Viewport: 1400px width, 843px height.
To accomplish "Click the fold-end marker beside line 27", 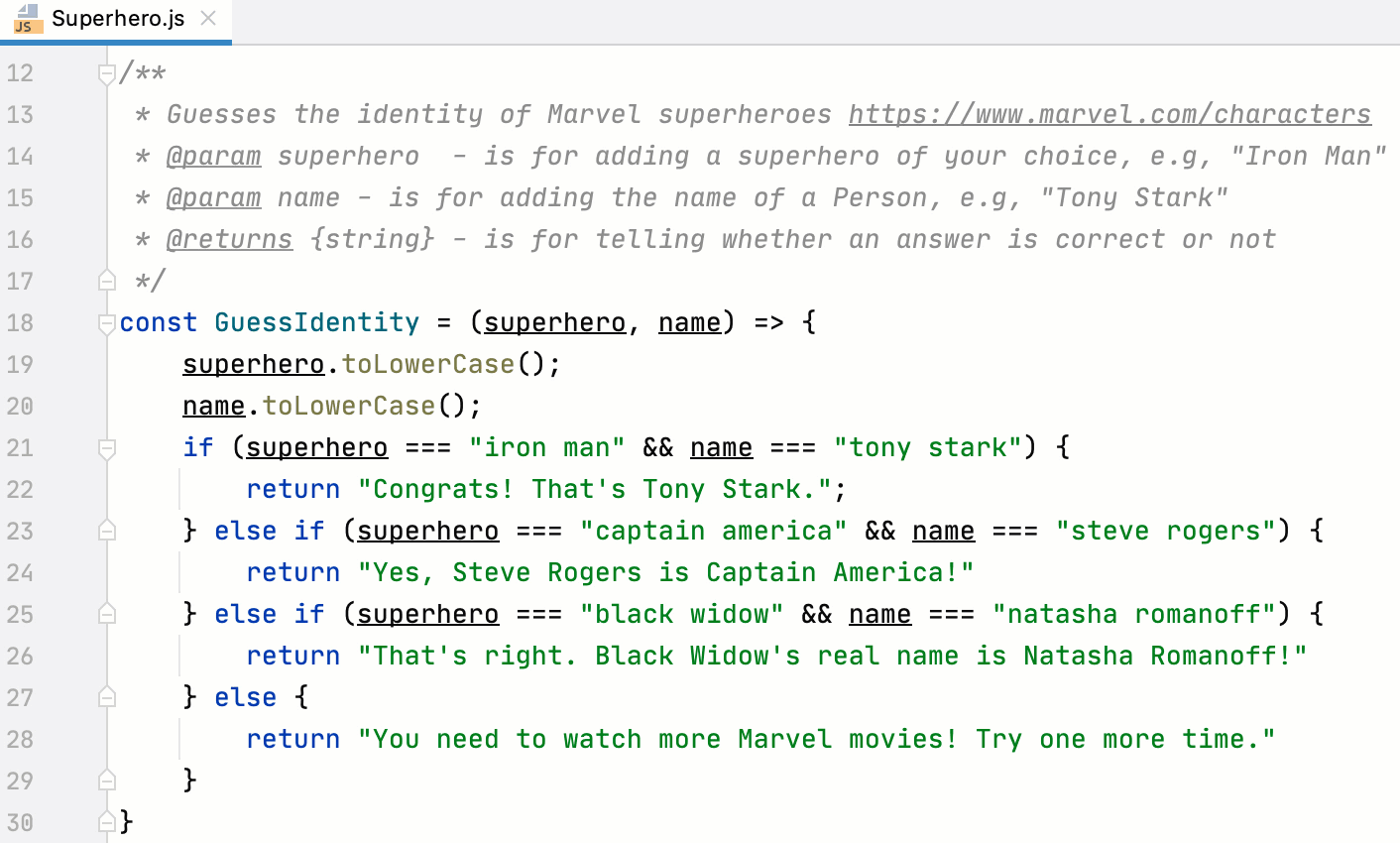I will pos(106,697).
